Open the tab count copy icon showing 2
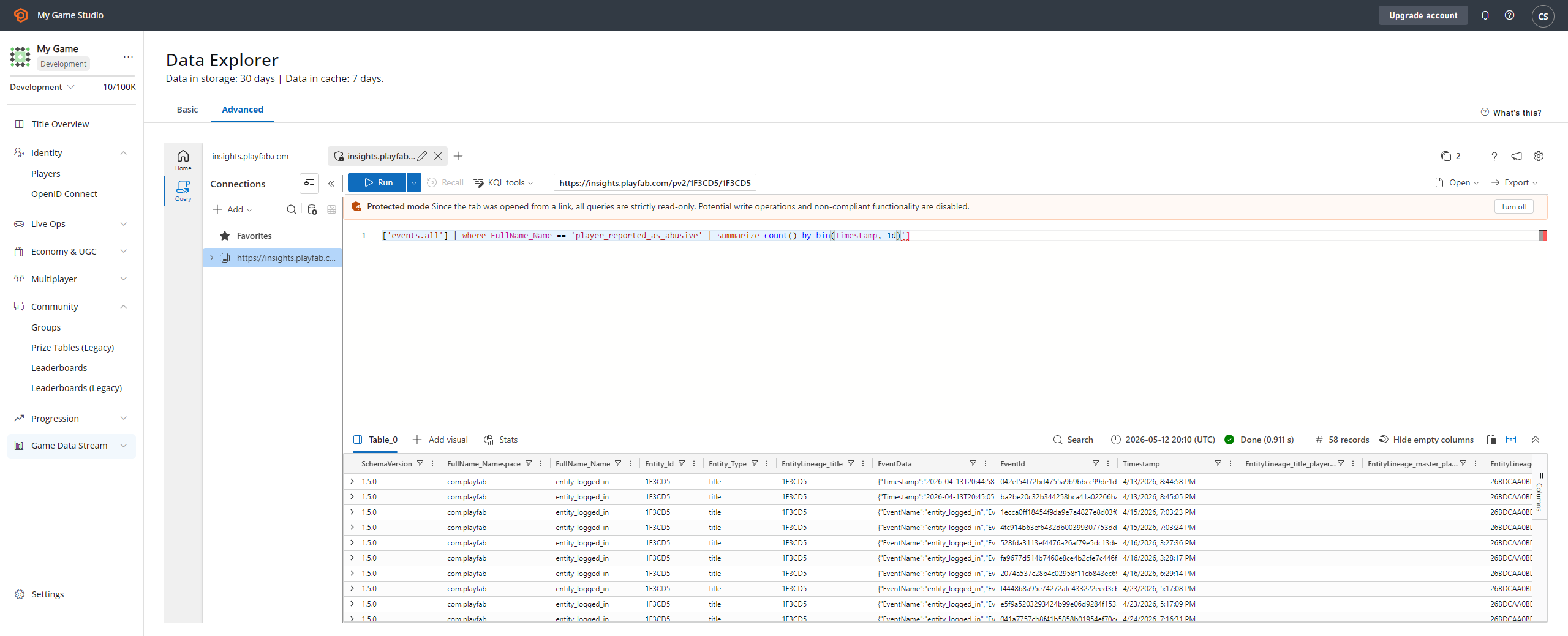This screenshot has height=636, width=1568. (x=1450, y=156)
